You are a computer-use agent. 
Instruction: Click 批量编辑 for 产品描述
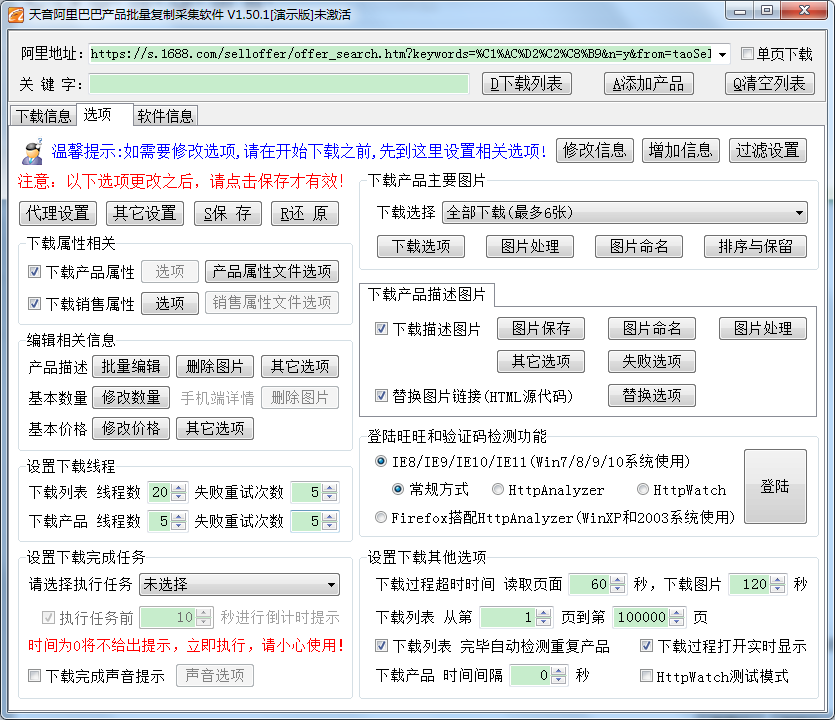pos(131,366)
